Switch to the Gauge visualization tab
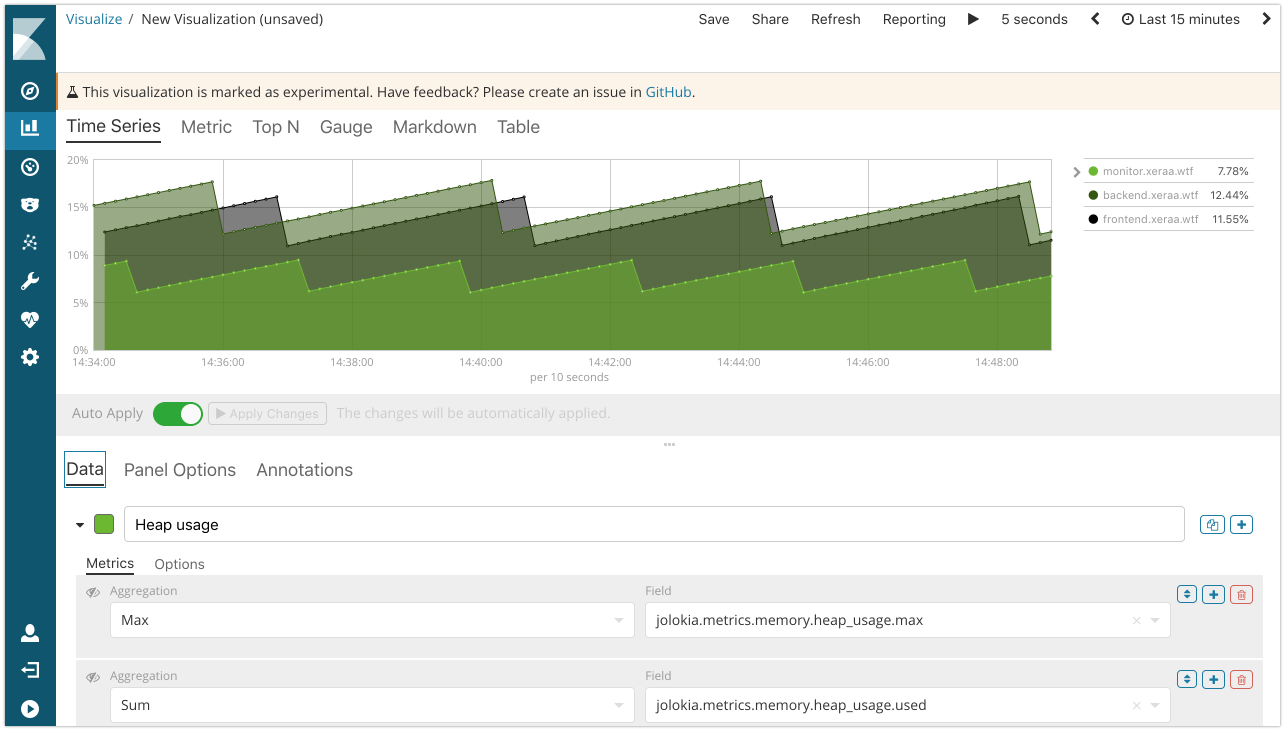The width and height of the screenshot is (1285, 731). coord(346,127)
